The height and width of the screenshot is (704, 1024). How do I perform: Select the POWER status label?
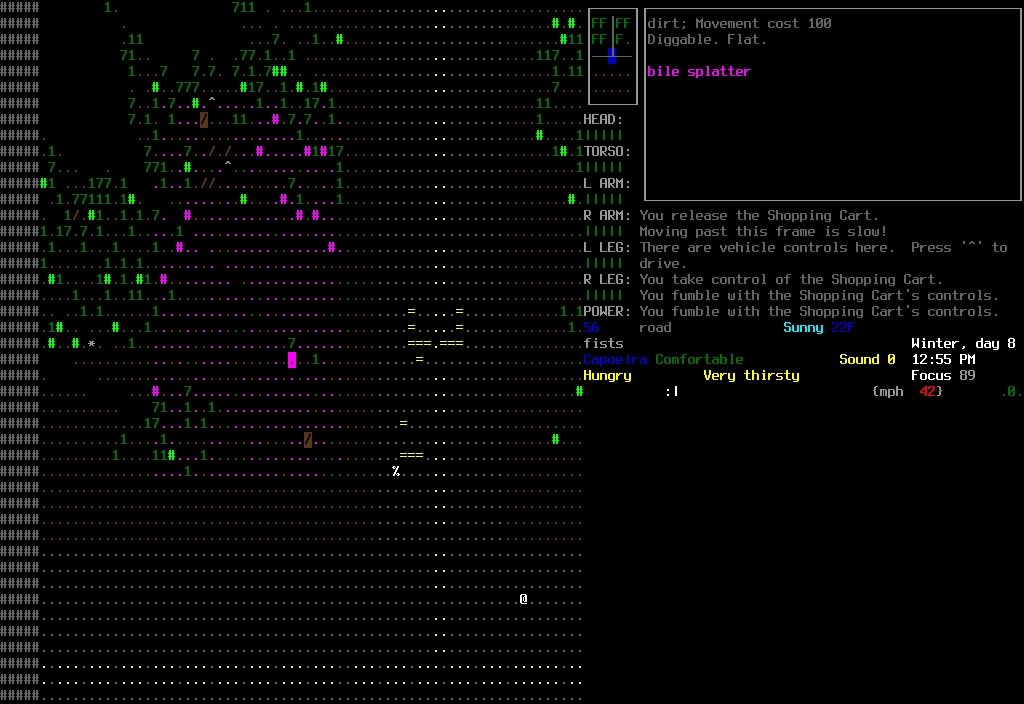point(606,311)
